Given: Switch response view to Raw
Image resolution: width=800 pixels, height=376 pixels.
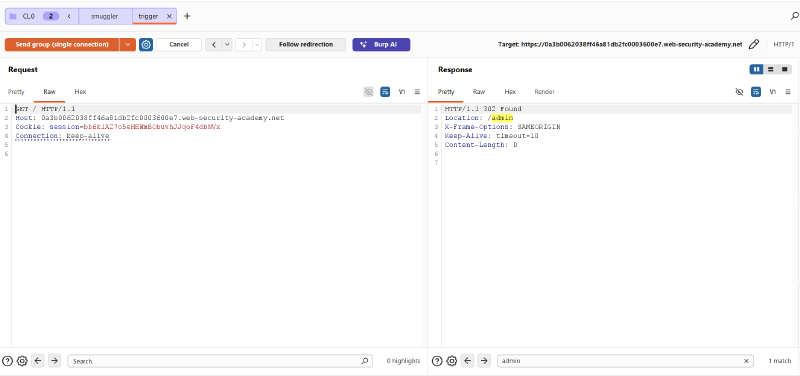Looking at the screenshot, I should 479,92.
